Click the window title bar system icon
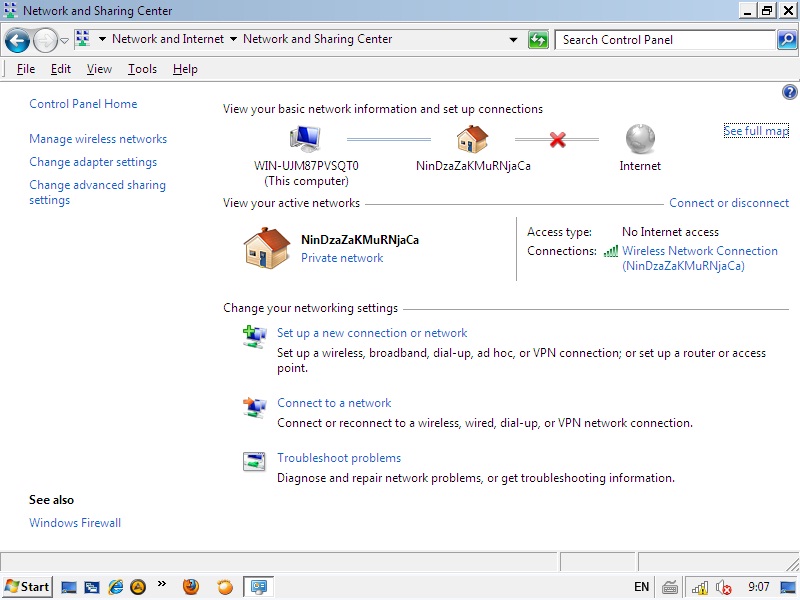This screenshot has width=800, height=600. pos(10,10)
